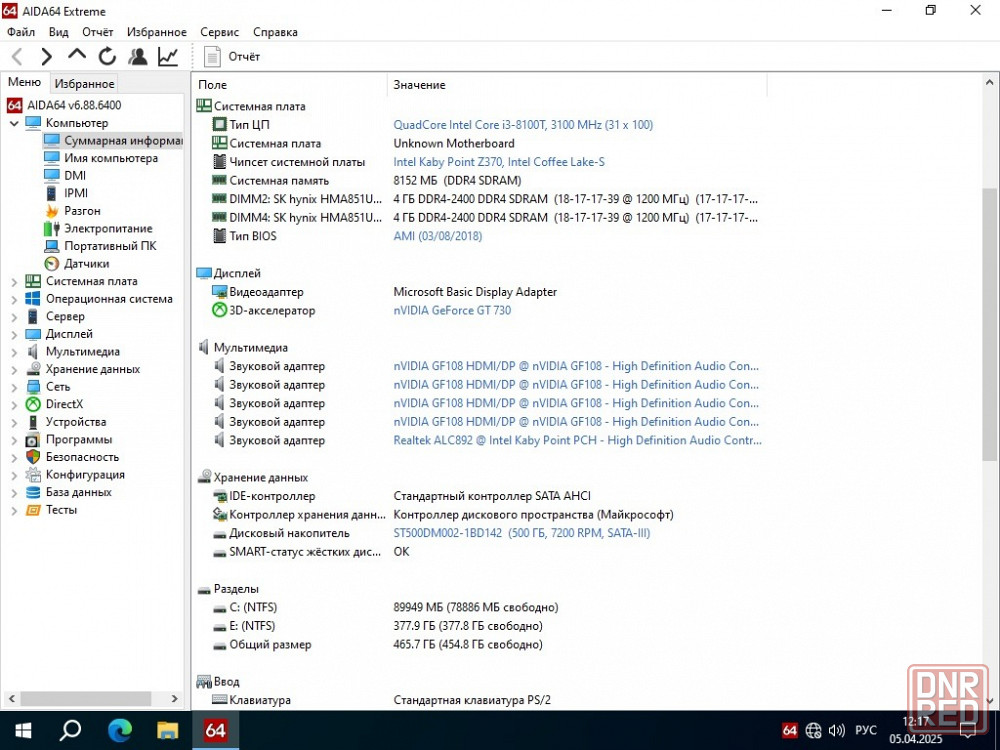1000x750 pixels.
Task: Click the Портативный ПК laptop icon
Action: click(52, 246)
